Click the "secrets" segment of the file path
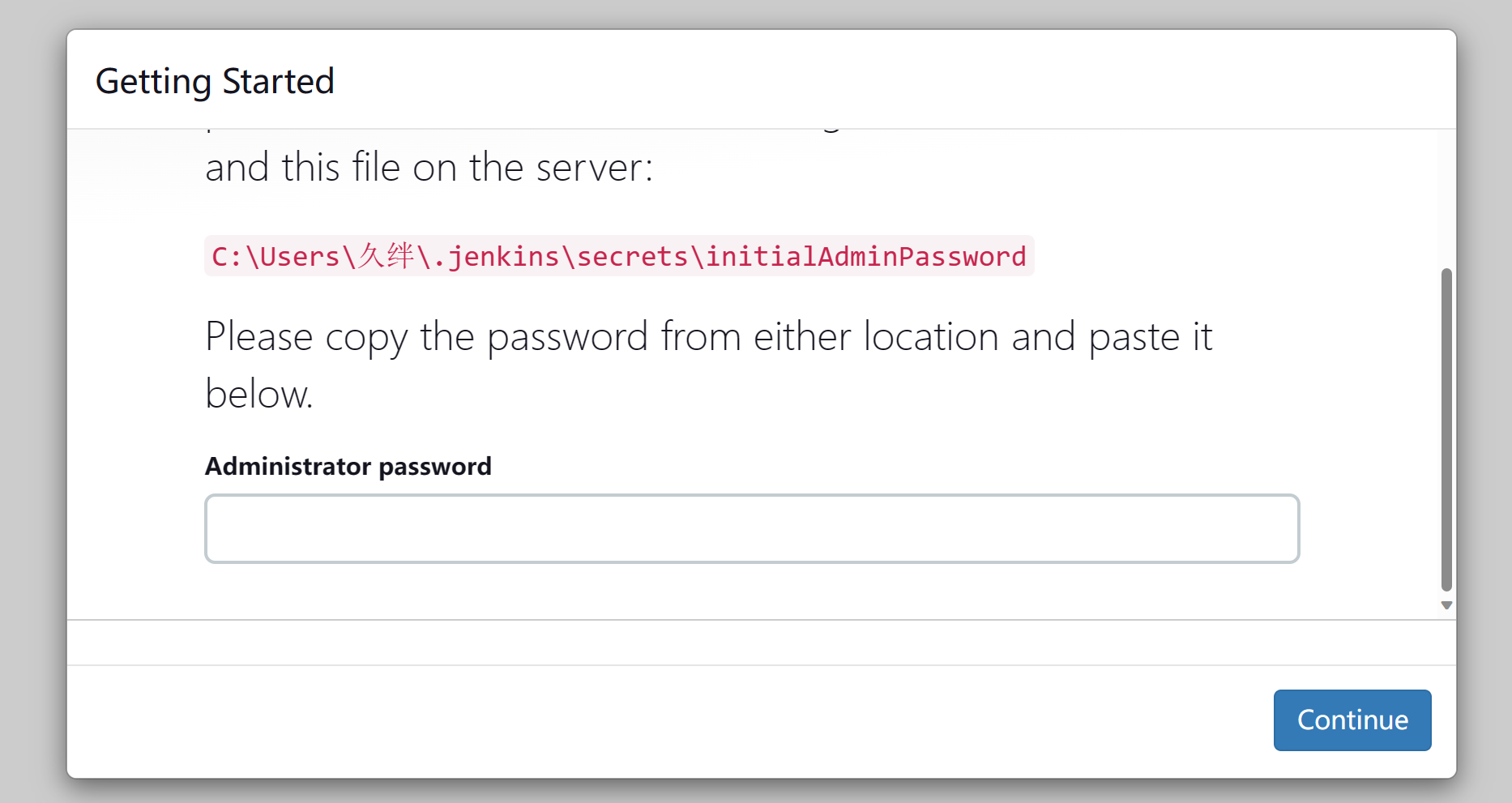This screenshot has height=803, width=1512. click(632, 257)
